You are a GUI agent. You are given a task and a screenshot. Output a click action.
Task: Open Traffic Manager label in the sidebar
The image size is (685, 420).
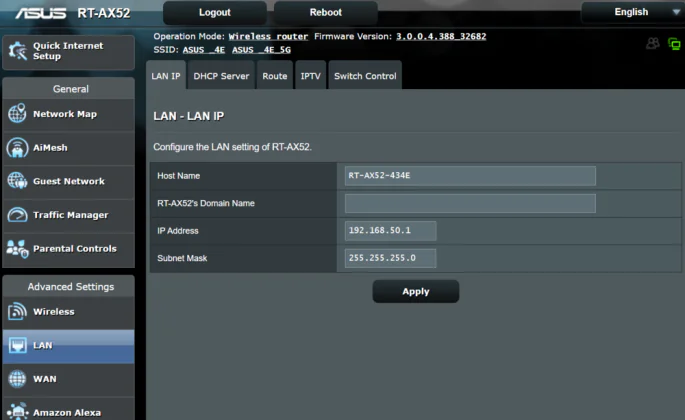pyautogui.click(x=71, y=215)
